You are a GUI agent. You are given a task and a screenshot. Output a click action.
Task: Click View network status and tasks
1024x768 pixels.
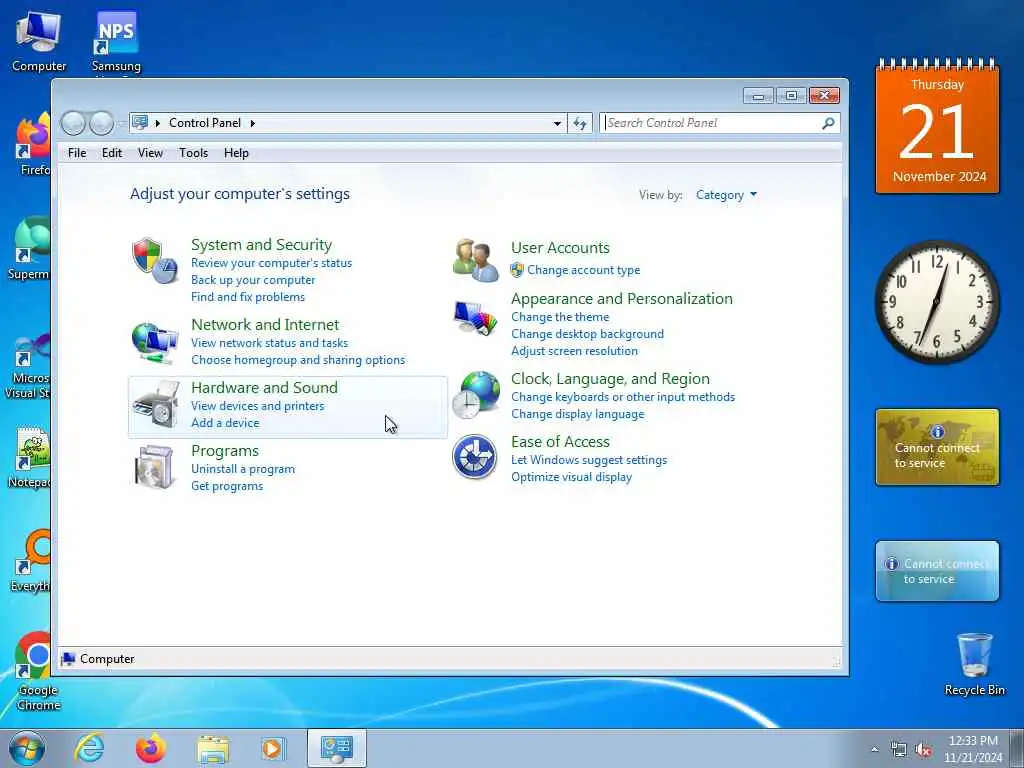coord(269,343)
